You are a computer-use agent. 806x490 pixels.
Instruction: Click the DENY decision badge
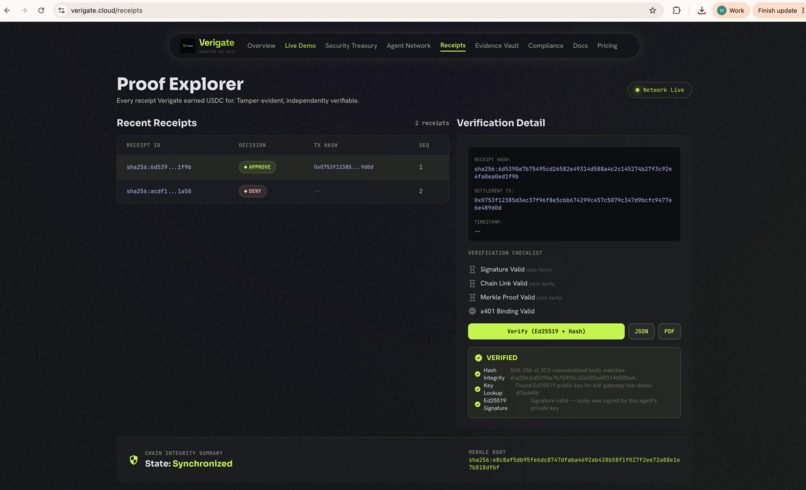[x=252, y=191]
